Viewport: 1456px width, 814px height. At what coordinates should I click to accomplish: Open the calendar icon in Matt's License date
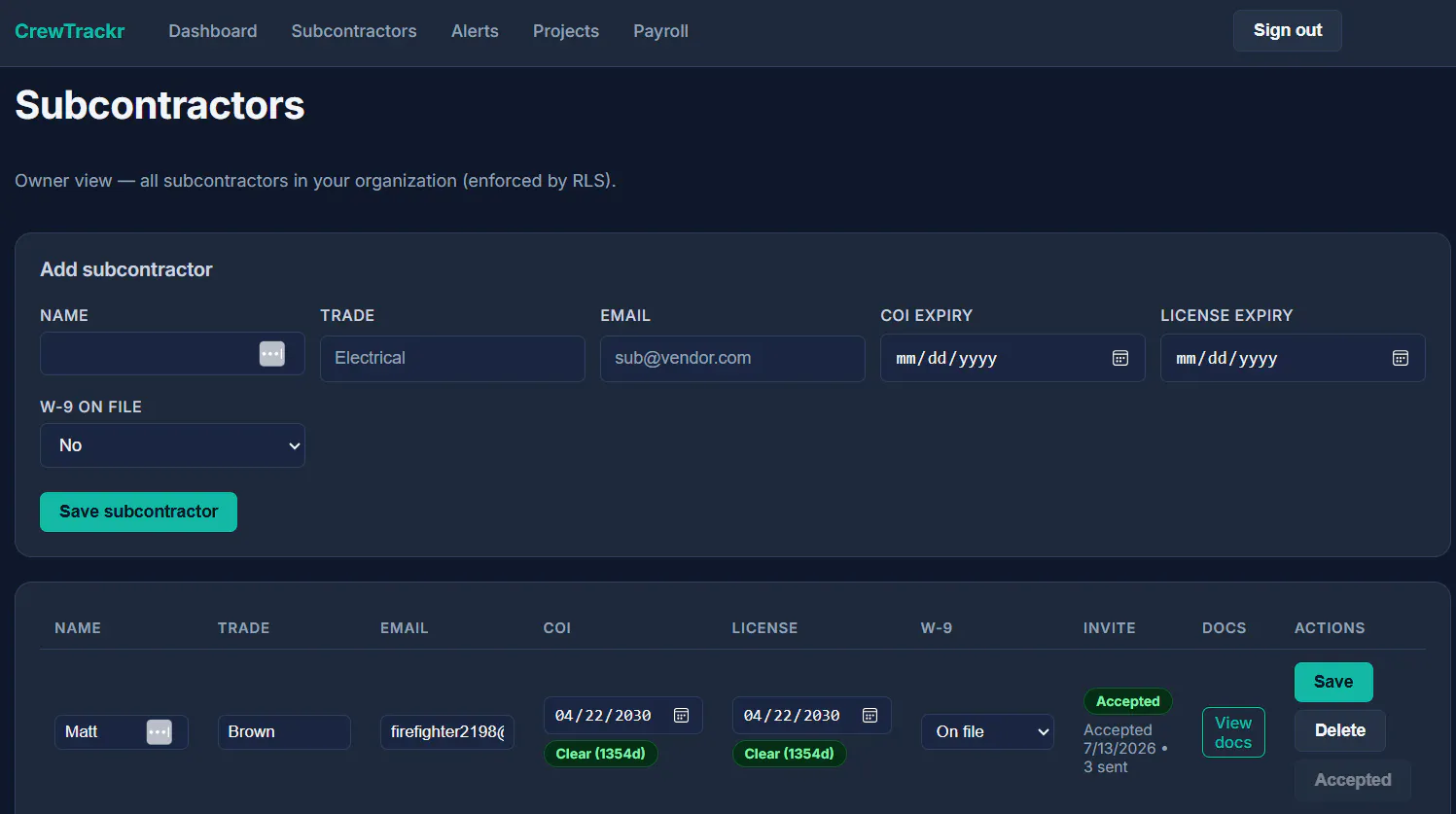point(870,716)
